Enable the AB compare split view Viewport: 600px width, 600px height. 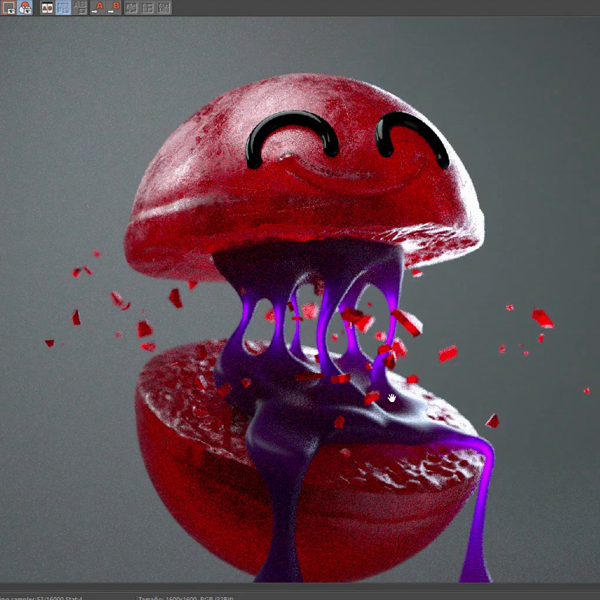[47, 7]
